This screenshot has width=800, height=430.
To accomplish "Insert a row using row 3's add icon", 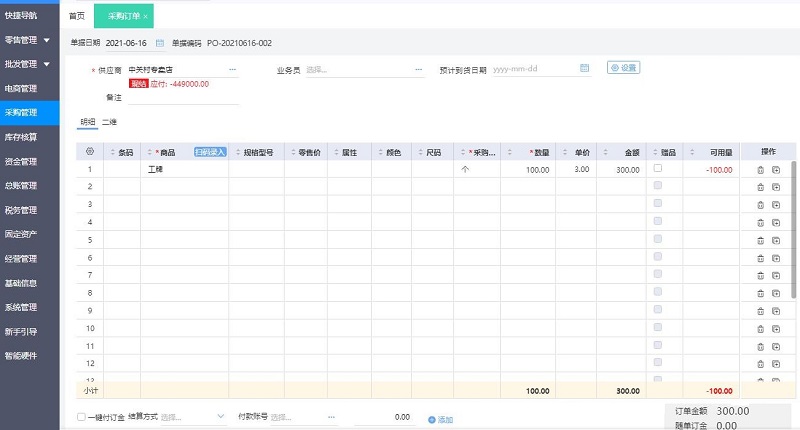I will click(x=776, y=205).
